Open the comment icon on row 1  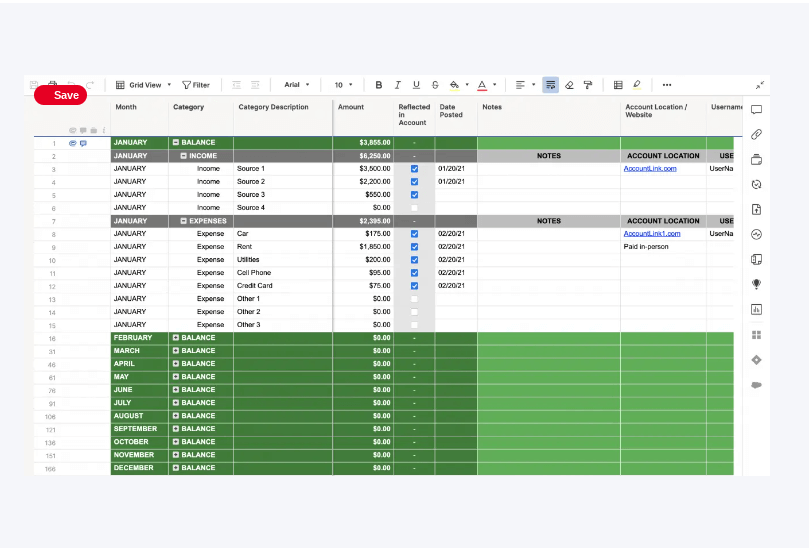click(83, 143)
